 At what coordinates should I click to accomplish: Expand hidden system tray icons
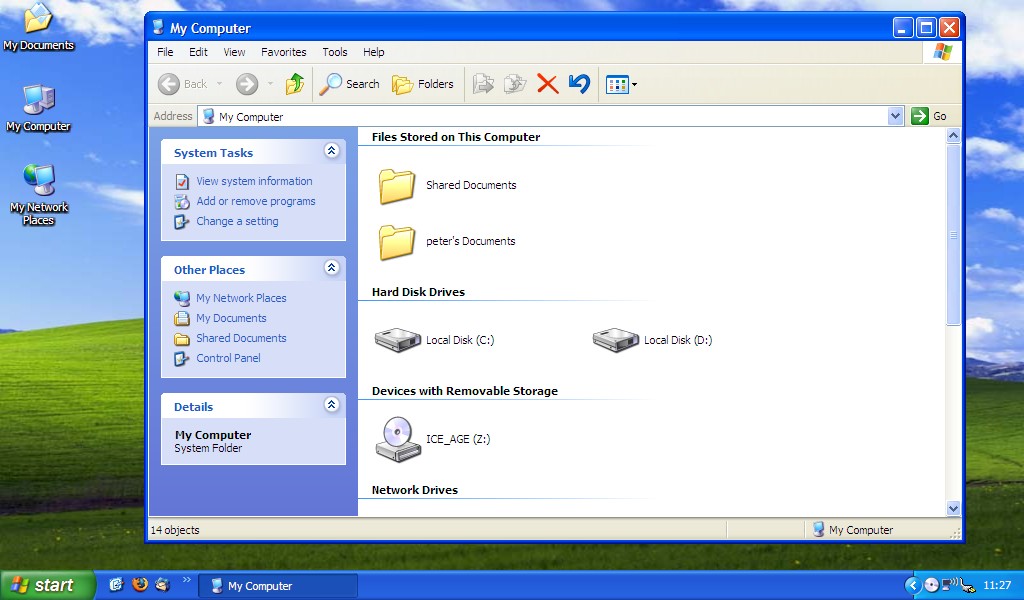click(913, 585)
